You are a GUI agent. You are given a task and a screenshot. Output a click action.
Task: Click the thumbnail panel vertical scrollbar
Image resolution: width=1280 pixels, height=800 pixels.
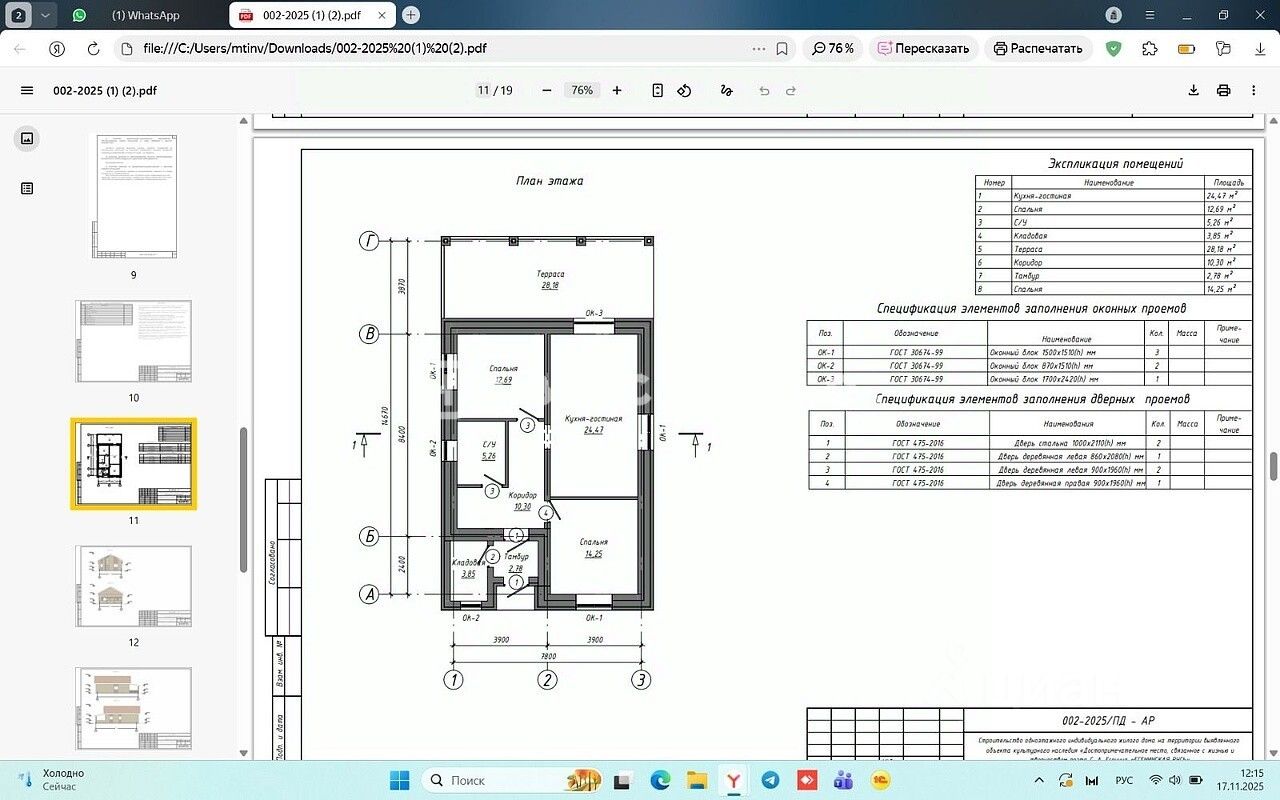(243, 500)
